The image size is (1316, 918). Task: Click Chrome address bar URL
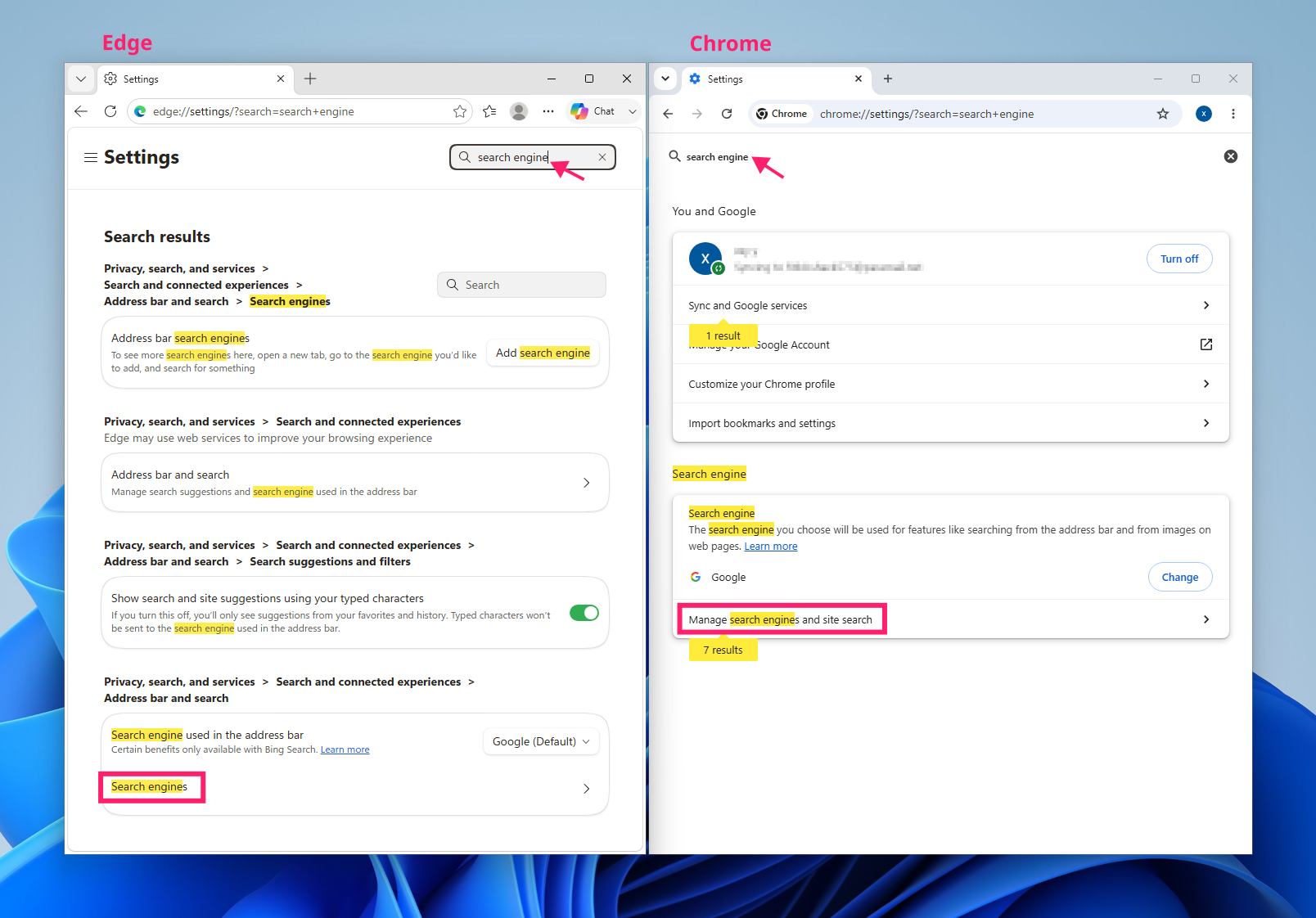click(x=926, y=114)
